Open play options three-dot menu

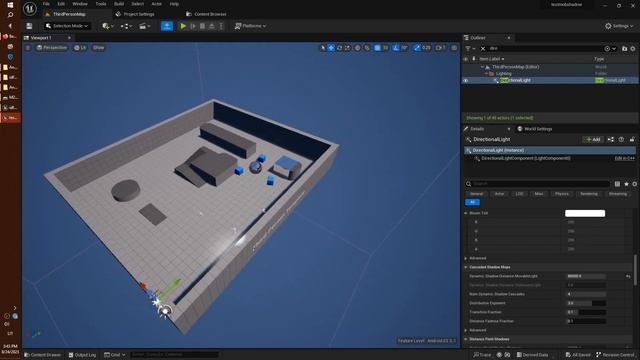[221, 26]
